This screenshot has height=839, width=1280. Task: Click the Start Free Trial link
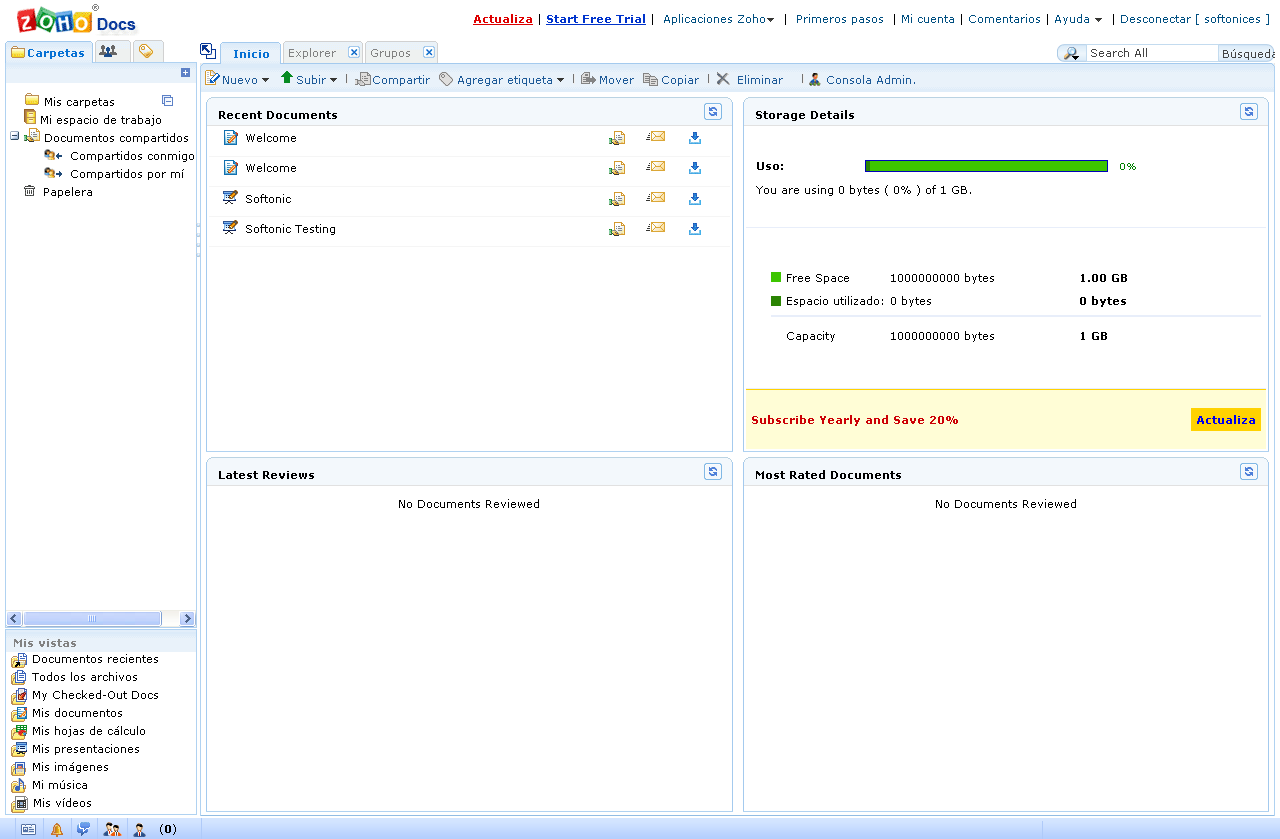[596, 19]
